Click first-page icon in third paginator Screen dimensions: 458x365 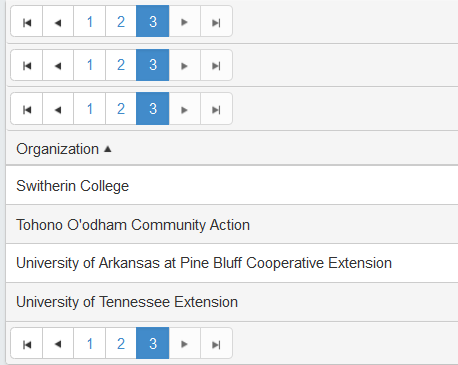click(27, 109)
